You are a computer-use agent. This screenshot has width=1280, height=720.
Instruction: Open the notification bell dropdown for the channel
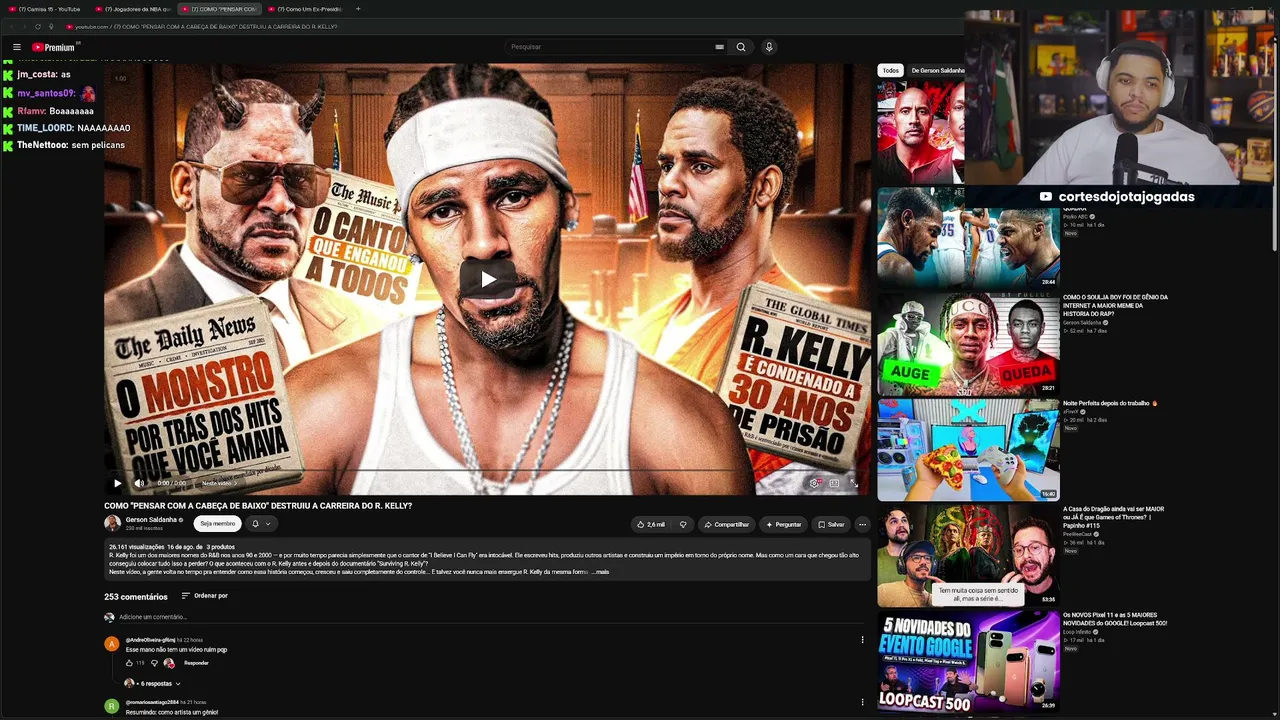click(x=261, y=524)
